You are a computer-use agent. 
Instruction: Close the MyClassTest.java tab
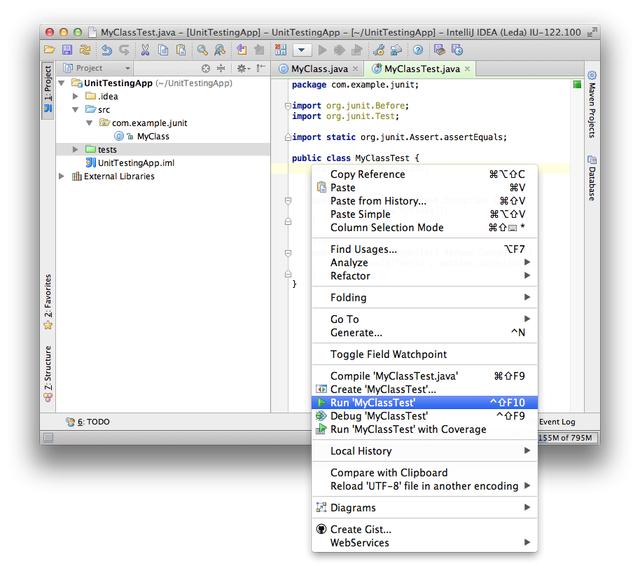(x=467, y=69)
